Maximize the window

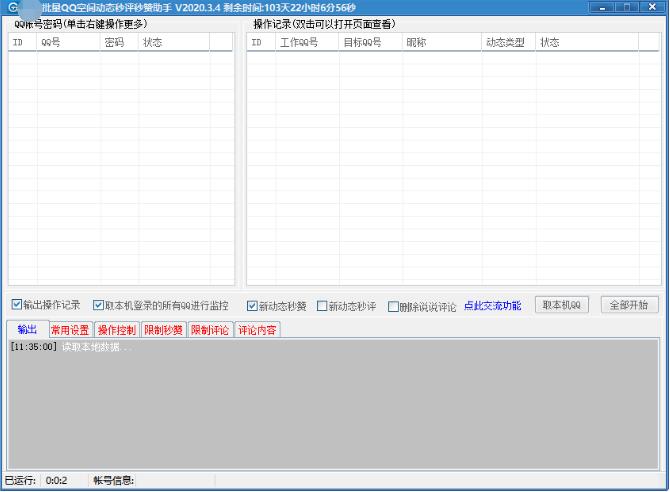627,7
